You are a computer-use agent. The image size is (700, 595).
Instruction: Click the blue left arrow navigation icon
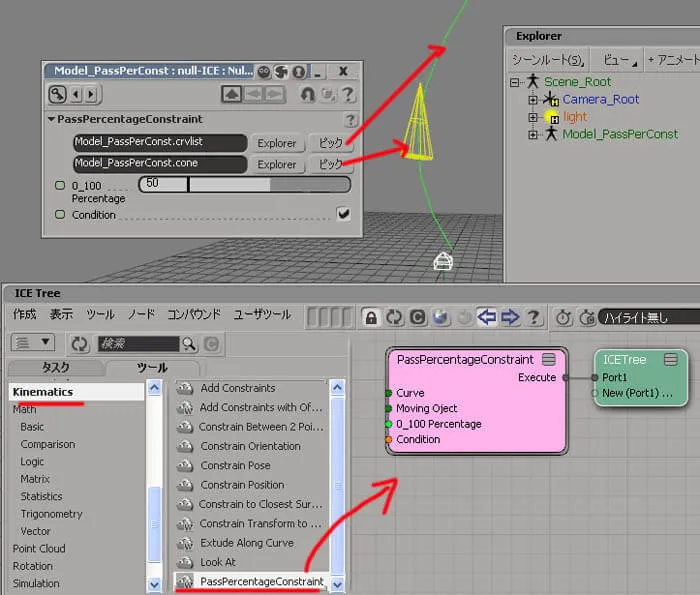click(x=487, y=317)
